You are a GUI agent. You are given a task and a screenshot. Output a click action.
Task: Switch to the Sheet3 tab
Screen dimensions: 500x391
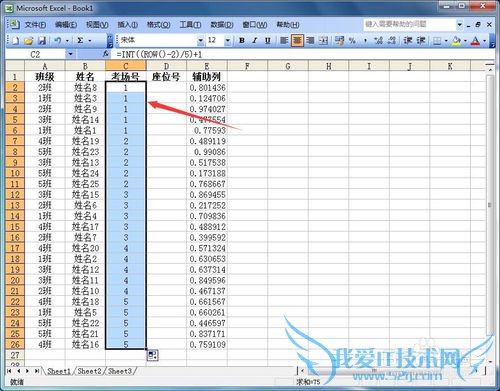click(x=120, y=371)
